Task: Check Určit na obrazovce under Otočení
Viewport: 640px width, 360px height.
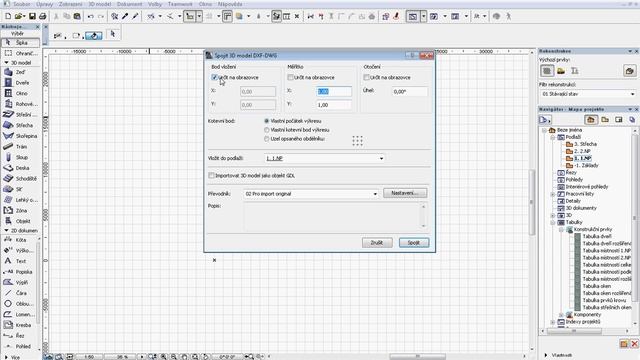Action: click(x=367, y=77)
